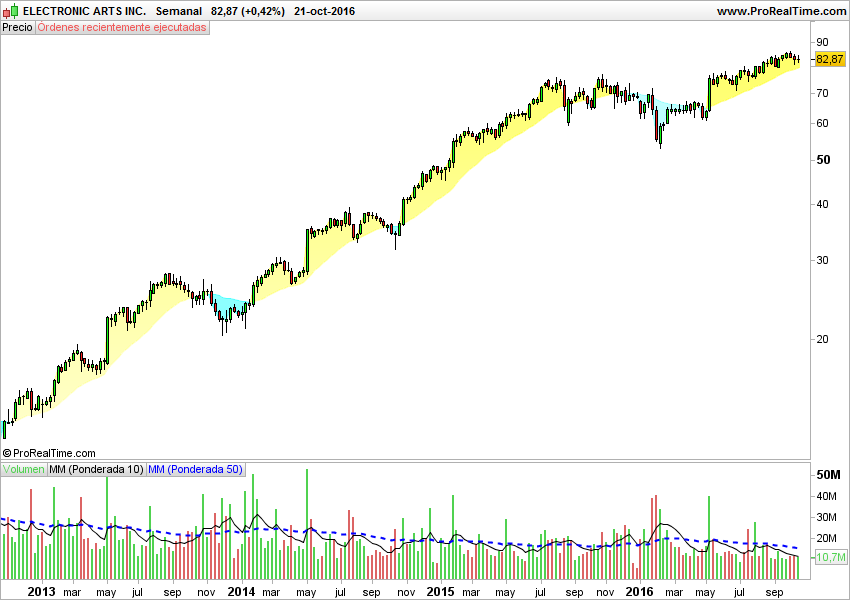The image size is (850, 600).
Task: Click the 50M level on volume axis
Action: [828, 474]
